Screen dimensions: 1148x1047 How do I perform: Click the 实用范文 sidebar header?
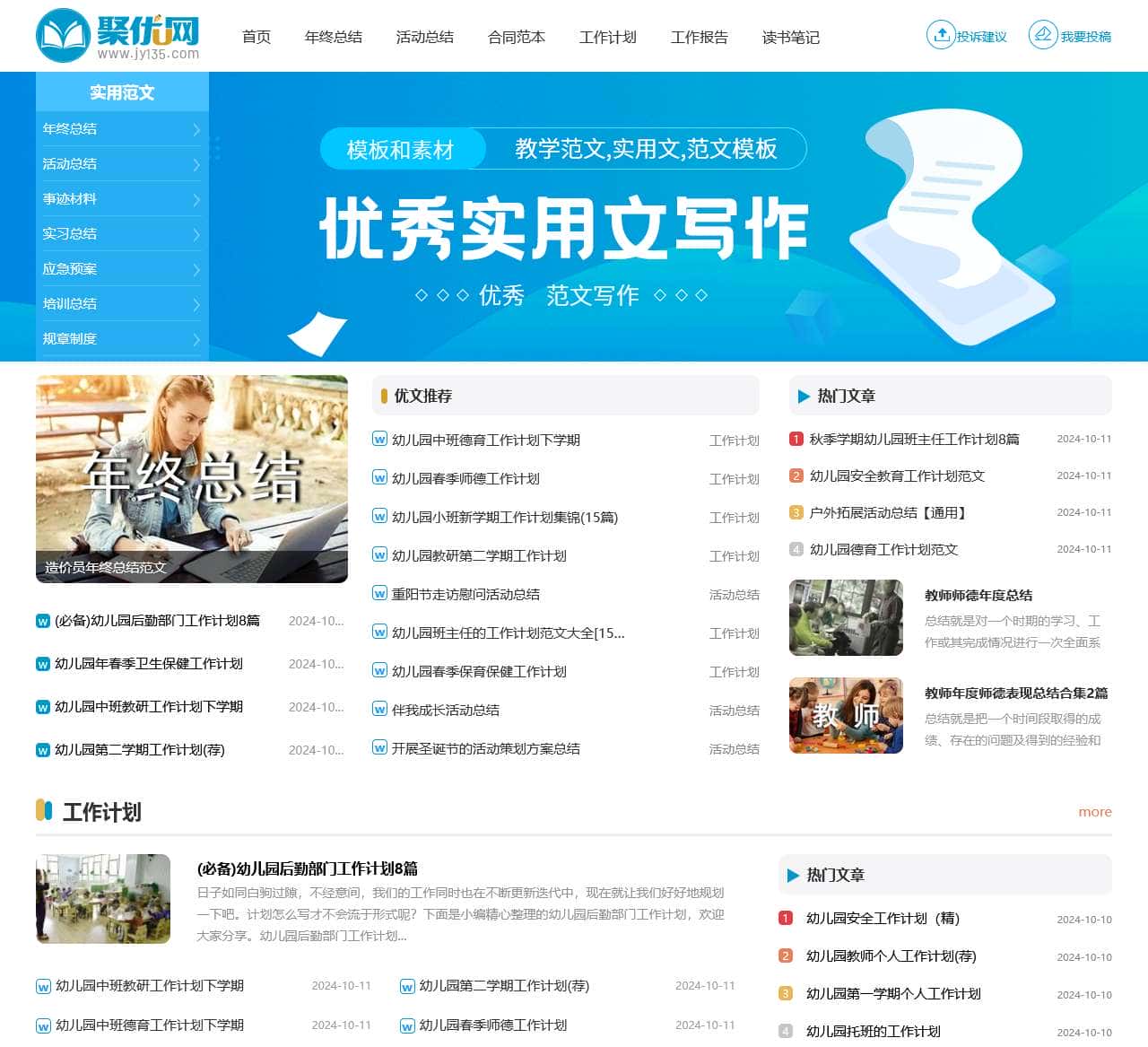[x=122, y=92]
